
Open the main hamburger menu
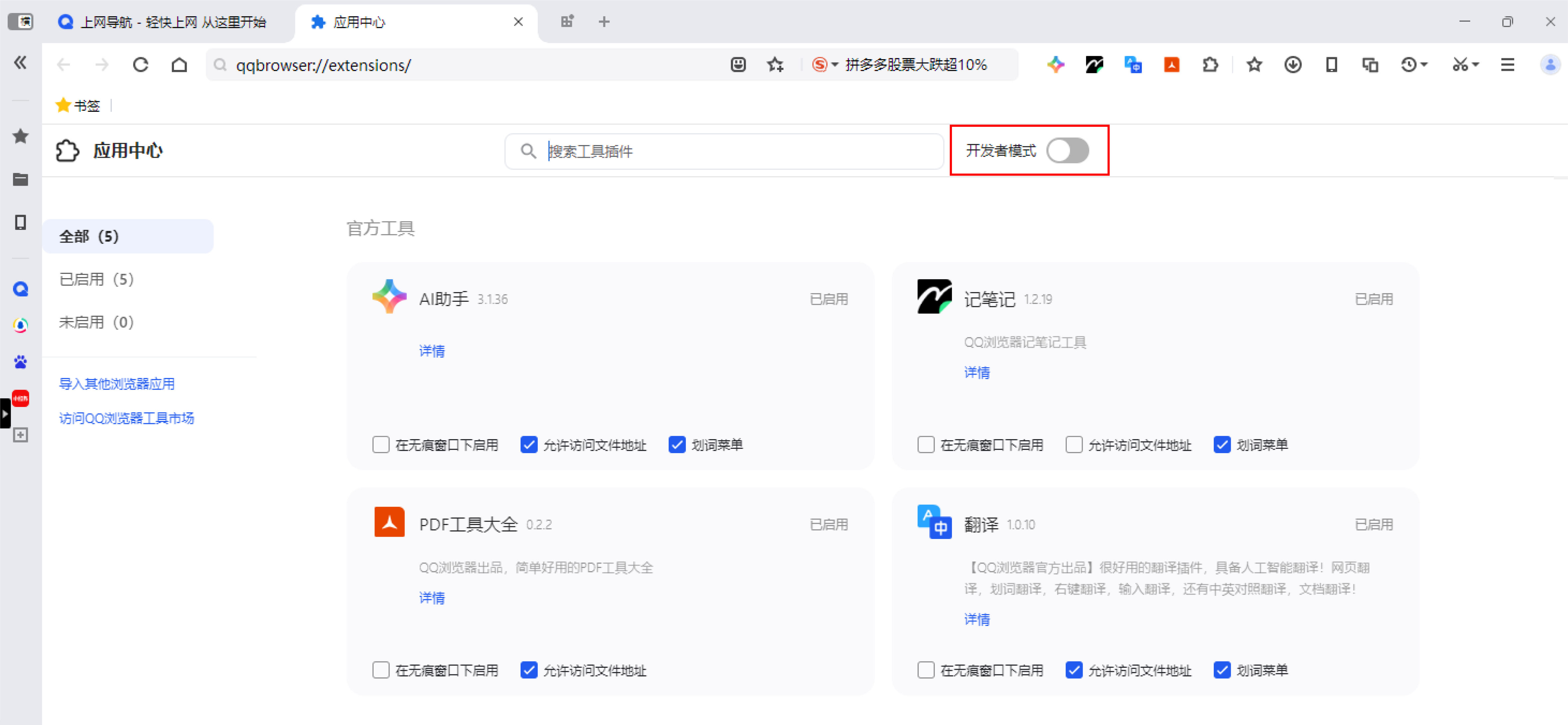[x=1508, y=65]
